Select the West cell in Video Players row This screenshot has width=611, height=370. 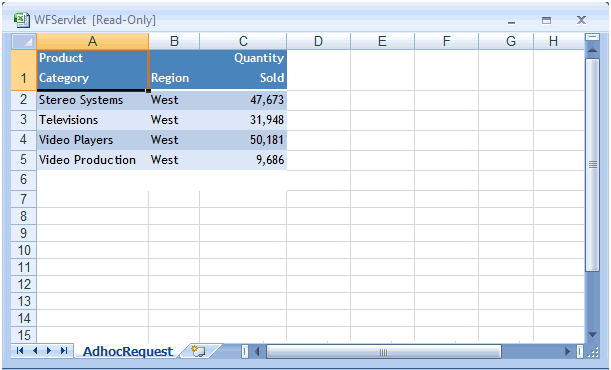coord(174,140)
